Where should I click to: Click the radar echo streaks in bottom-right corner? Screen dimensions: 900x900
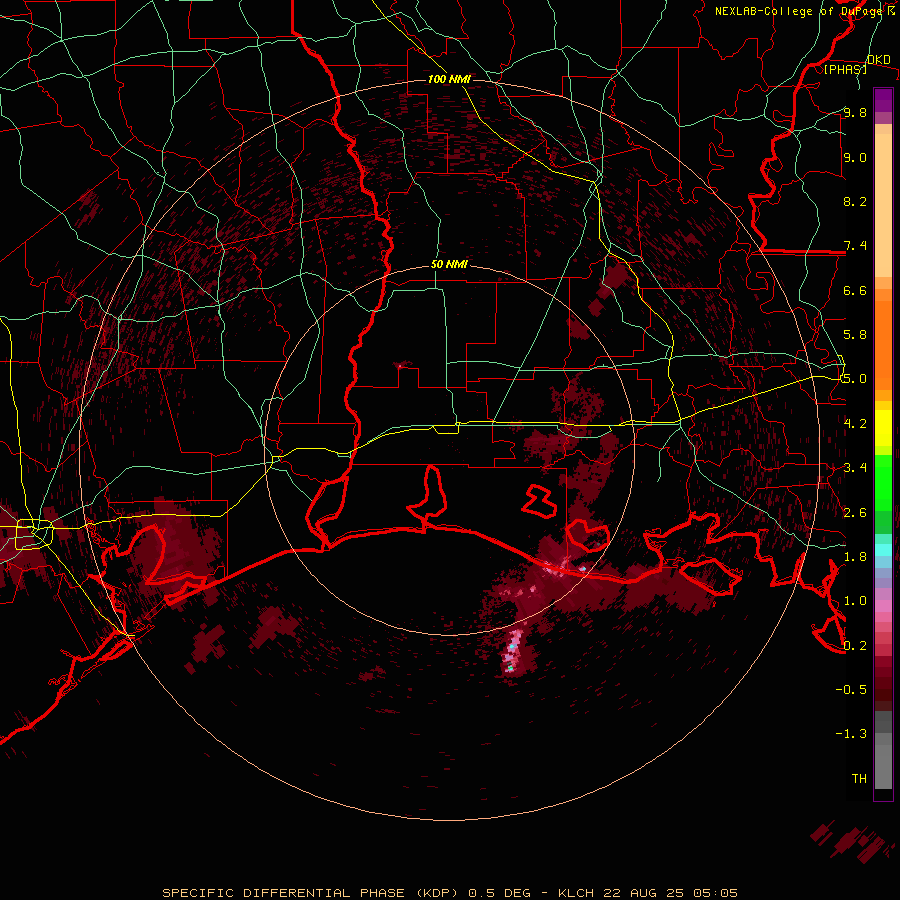click(854, 843)
